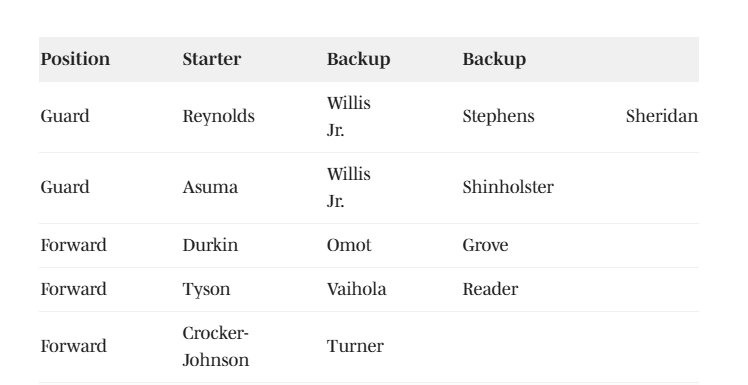Select the Vaihola backup cell
748x385 pixels.
pyautogui.click(x=357, y=289)
